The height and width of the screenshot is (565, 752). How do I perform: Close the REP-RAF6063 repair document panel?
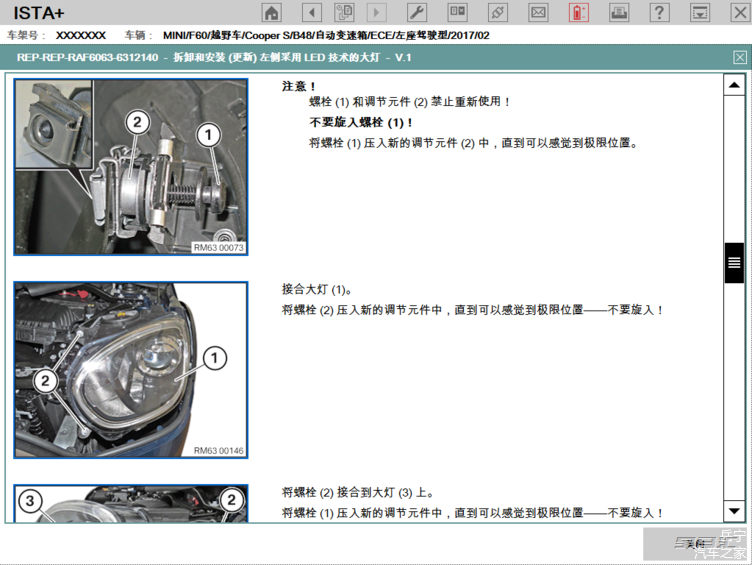pyautogui.click(x=740, y=58)
